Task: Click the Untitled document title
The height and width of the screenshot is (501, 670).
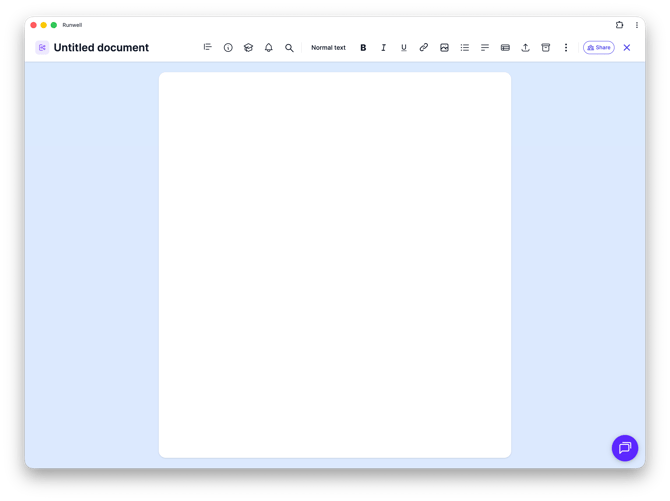Action: tap(101, 47)
